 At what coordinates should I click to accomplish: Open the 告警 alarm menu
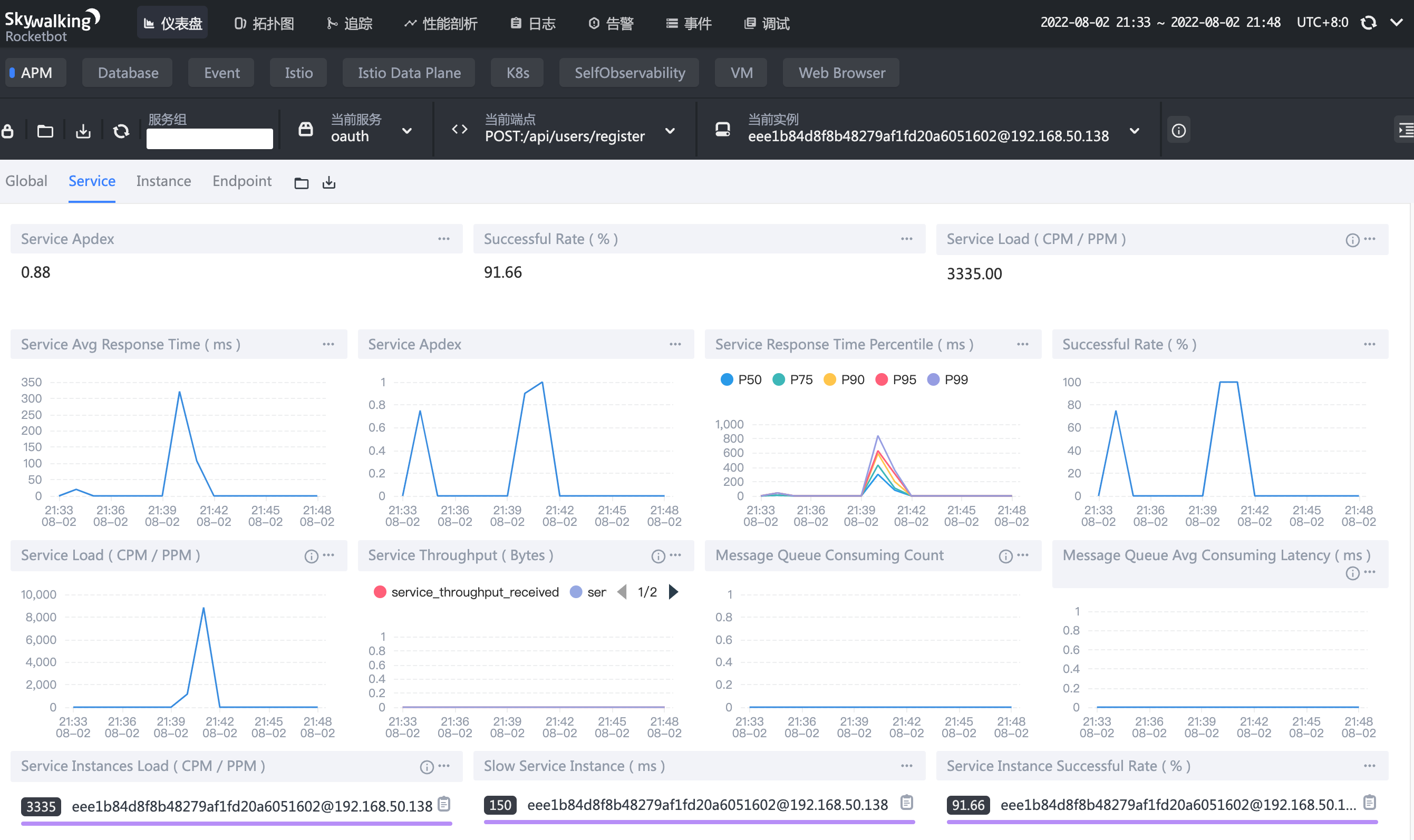click(x=611, y=23)
